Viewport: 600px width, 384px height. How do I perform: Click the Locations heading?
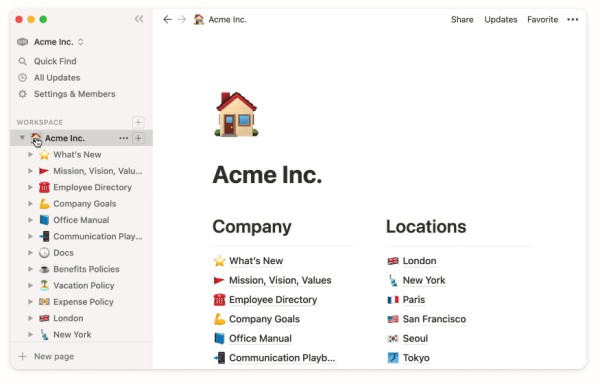coord(426,227)
